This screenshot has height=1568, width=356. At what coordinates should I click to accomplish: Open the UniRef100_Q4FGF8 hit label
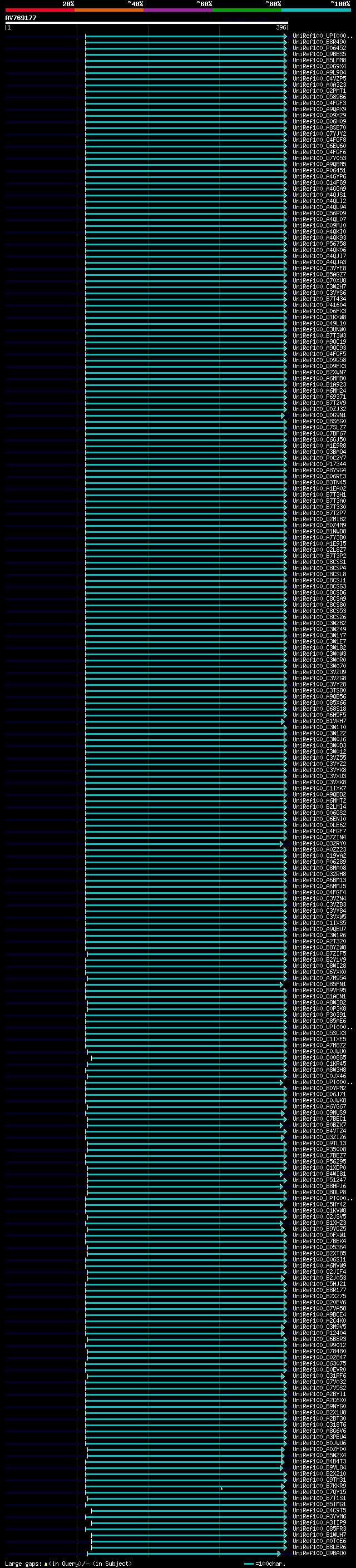[319, 140]
